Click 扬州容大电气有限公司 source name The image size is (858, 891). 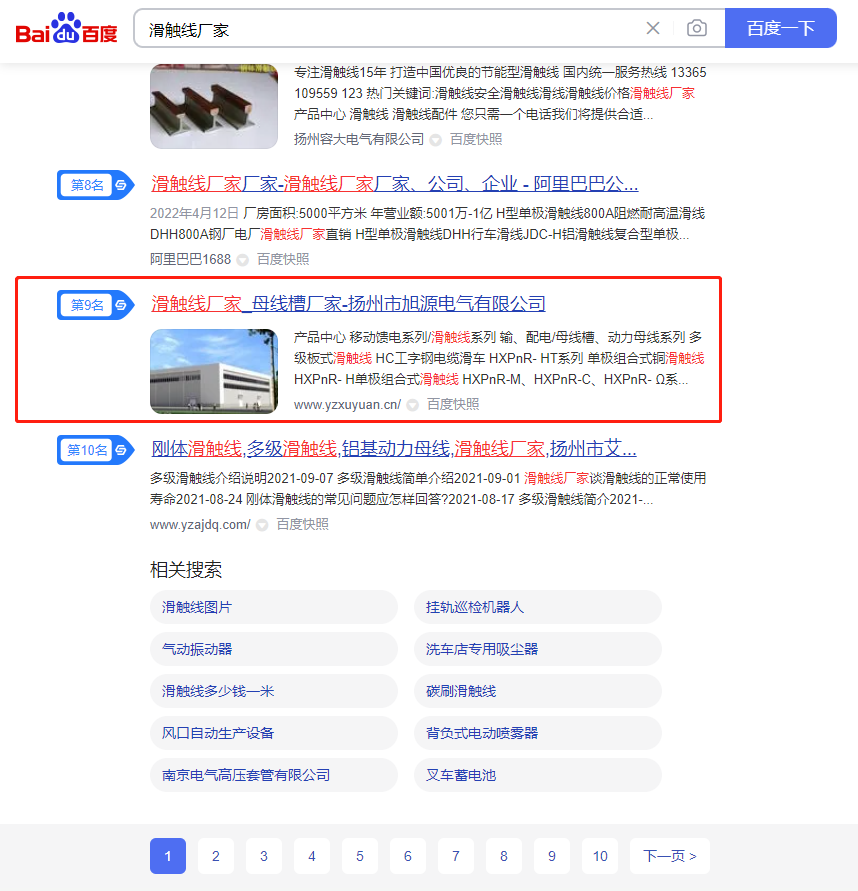359,139
